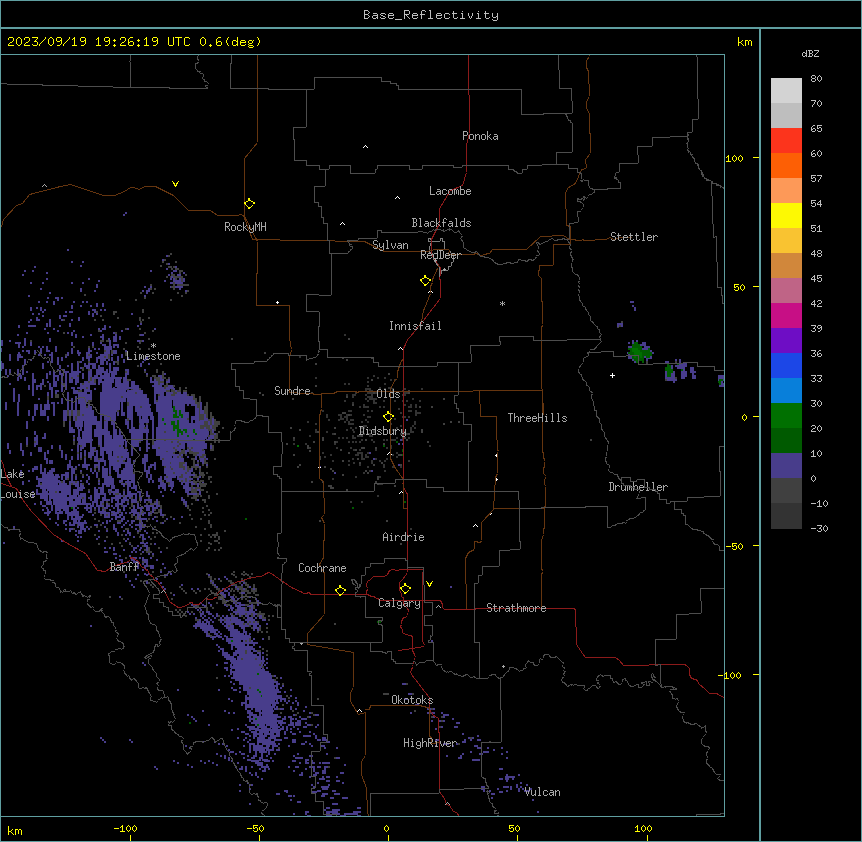Click the Lake Louise label
Image resolution: width=862 pixels, height=842 pixels.
pyautogui.click(x=18, y=484)
